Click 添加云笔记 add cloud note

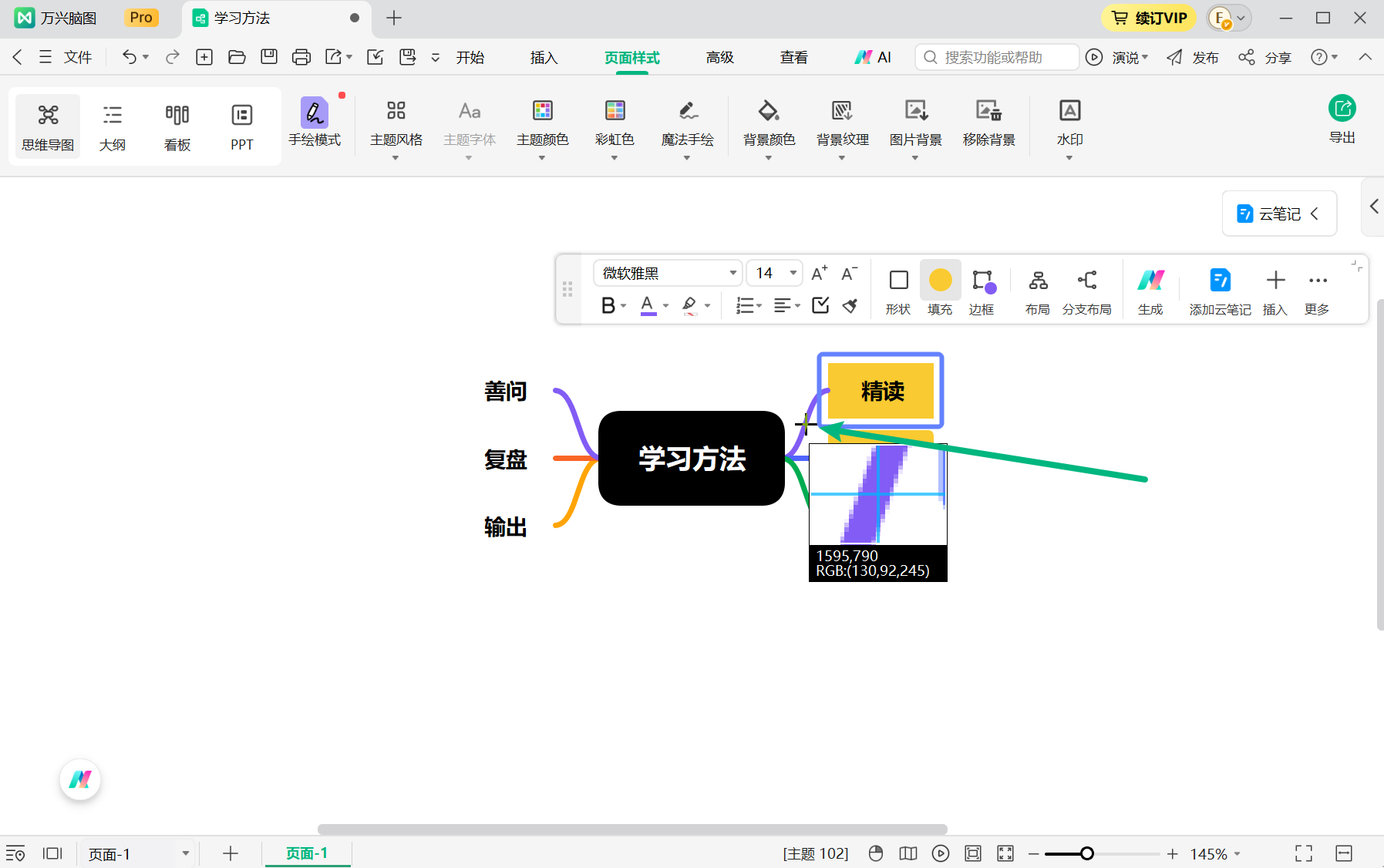click(1220, 291)
